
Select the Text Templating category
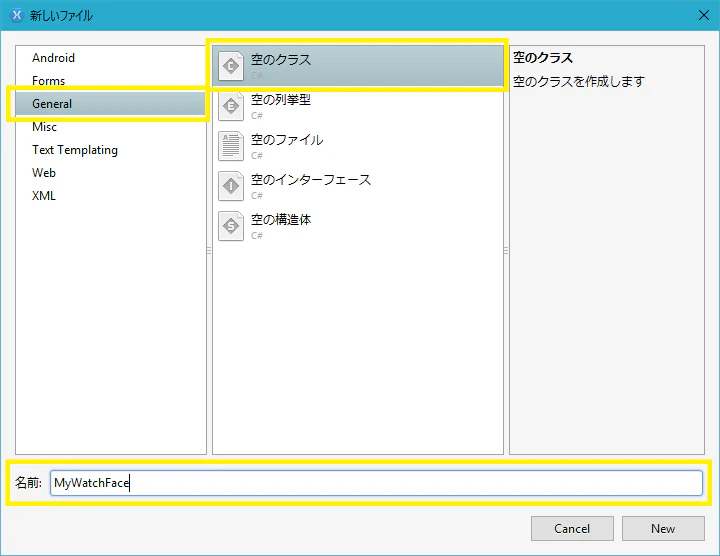pos(75,150)
